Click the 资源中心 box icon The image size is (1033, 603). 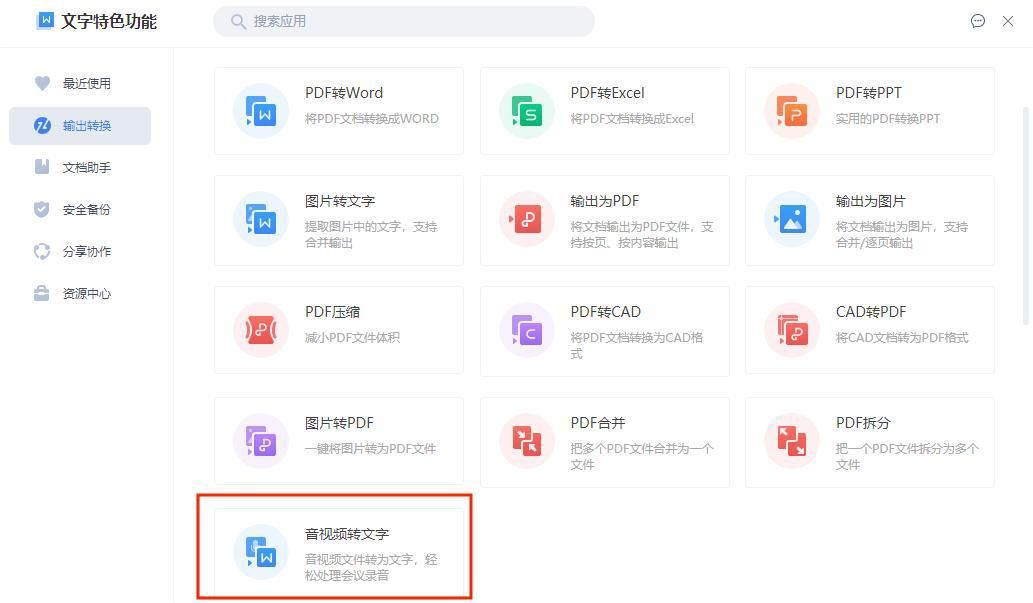42,293
